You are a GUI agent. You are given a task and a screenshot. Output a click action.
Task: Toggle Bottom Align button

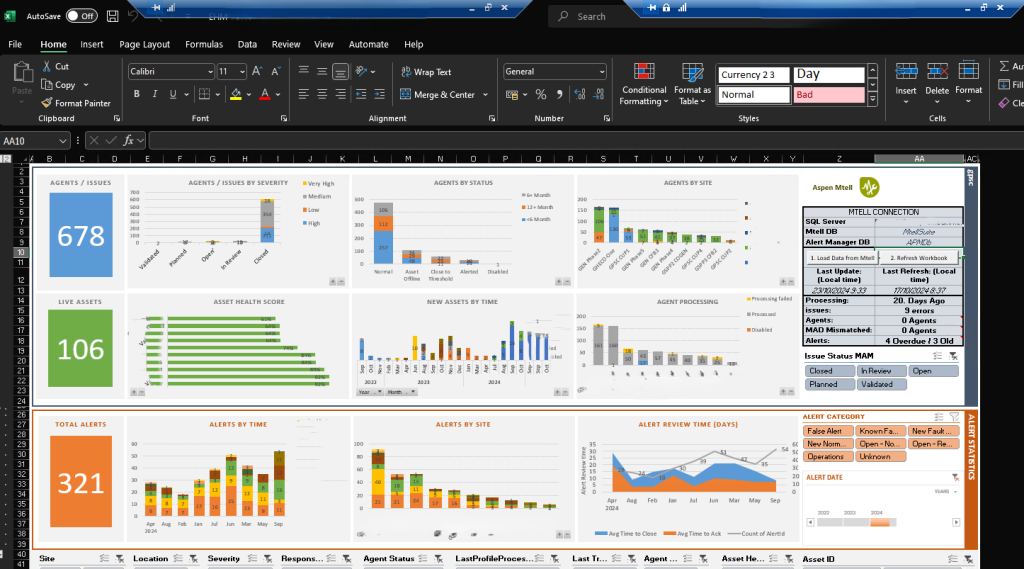click(340, 71)
